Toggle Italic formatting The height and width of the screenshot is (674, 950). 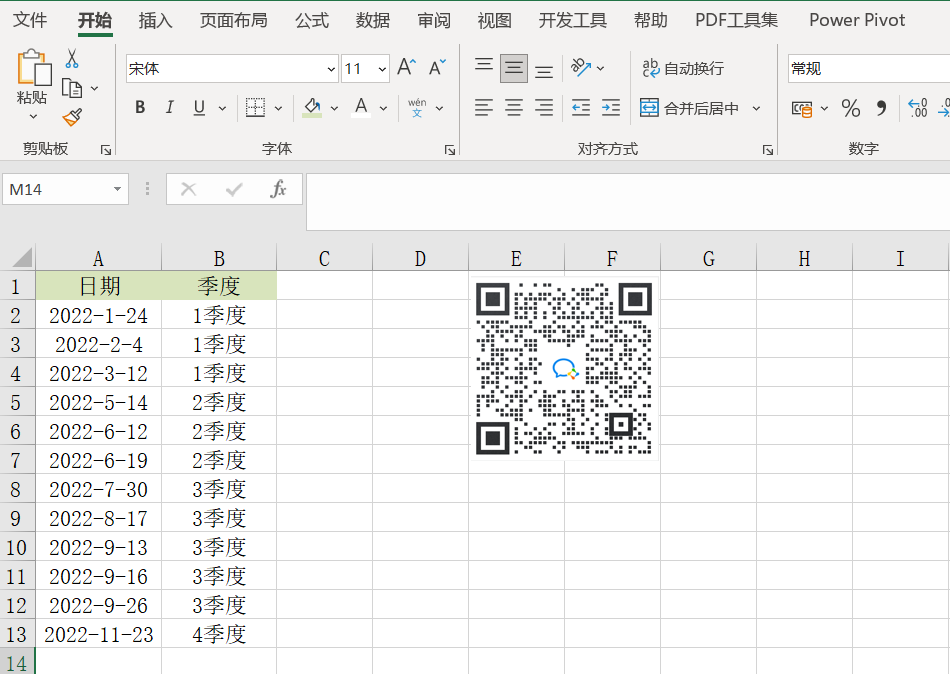[x=170, y=108]
